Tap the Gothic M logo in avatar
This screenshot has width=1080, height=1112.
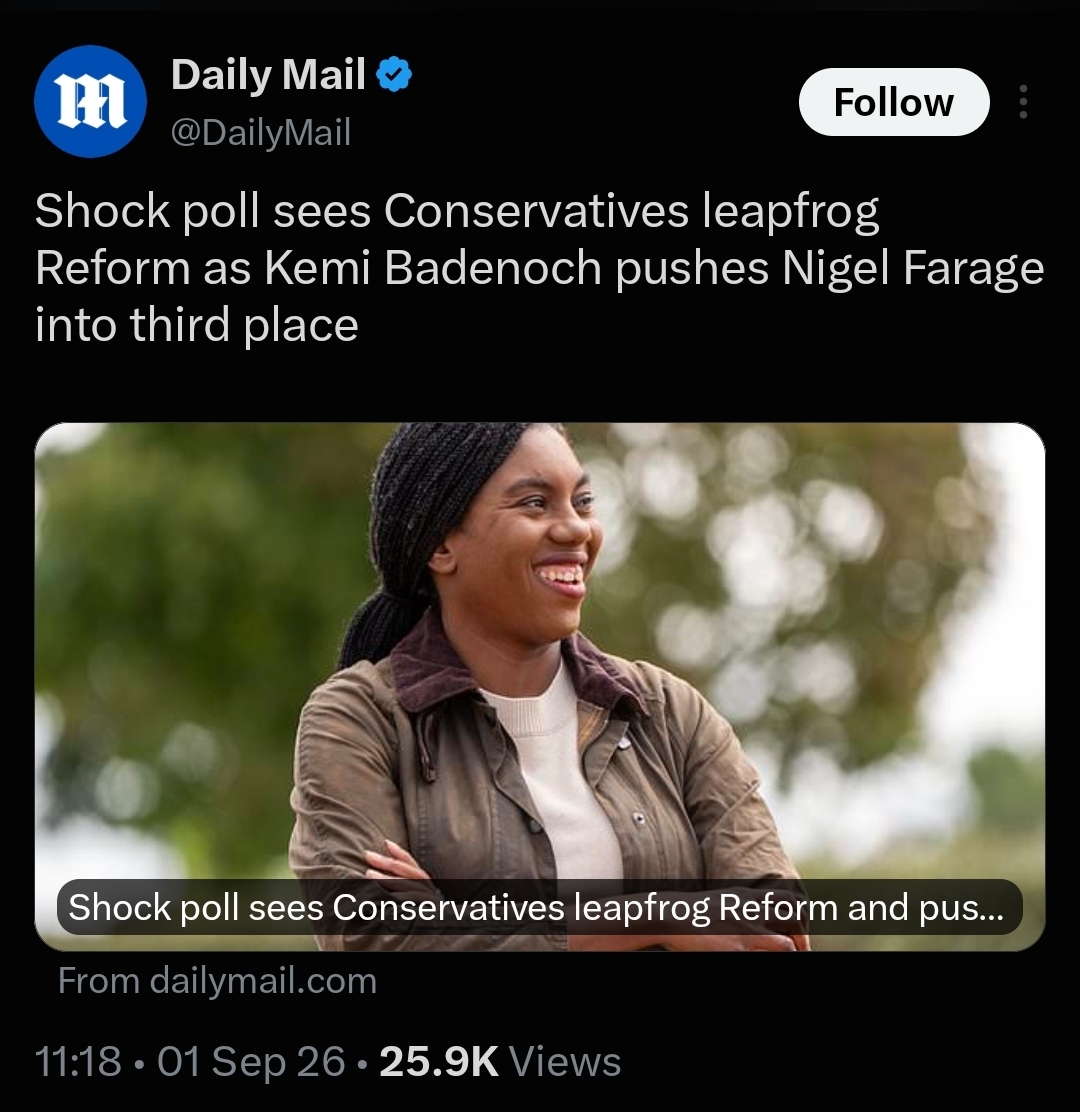[91, 103]
